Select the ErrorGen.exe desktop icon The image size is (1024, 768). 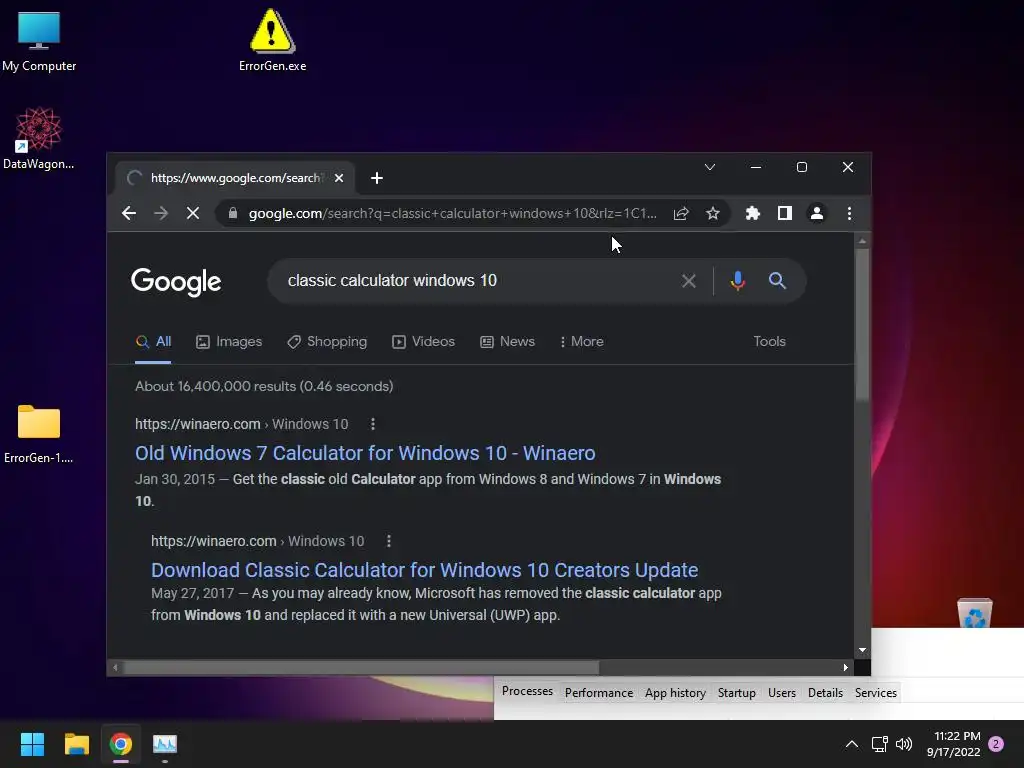click(x=272, y=40)
